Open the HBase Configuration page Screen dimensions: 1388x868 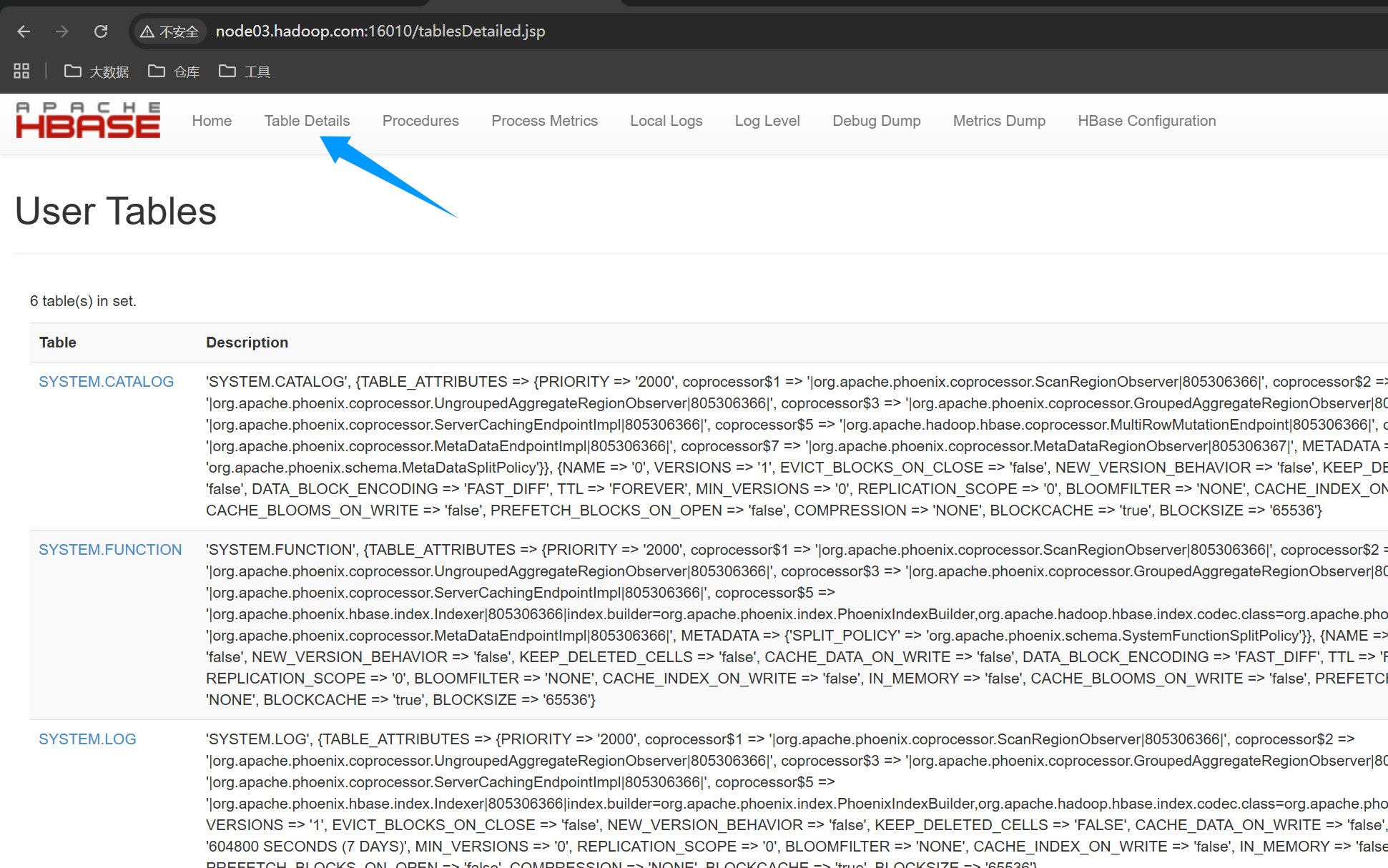coord(1146,121)
